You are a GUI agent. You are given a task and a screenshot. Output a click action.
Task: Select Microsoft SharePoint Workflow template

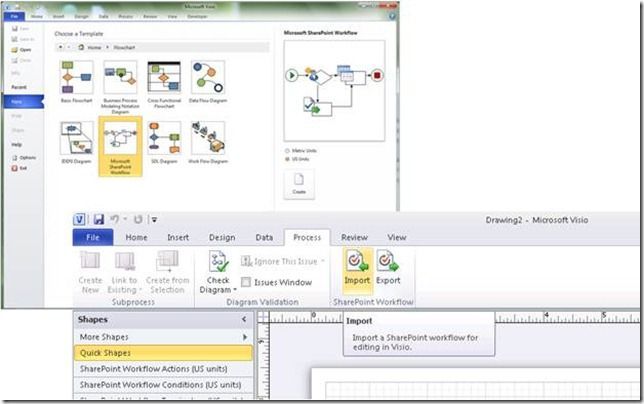(x=120, y=146)
